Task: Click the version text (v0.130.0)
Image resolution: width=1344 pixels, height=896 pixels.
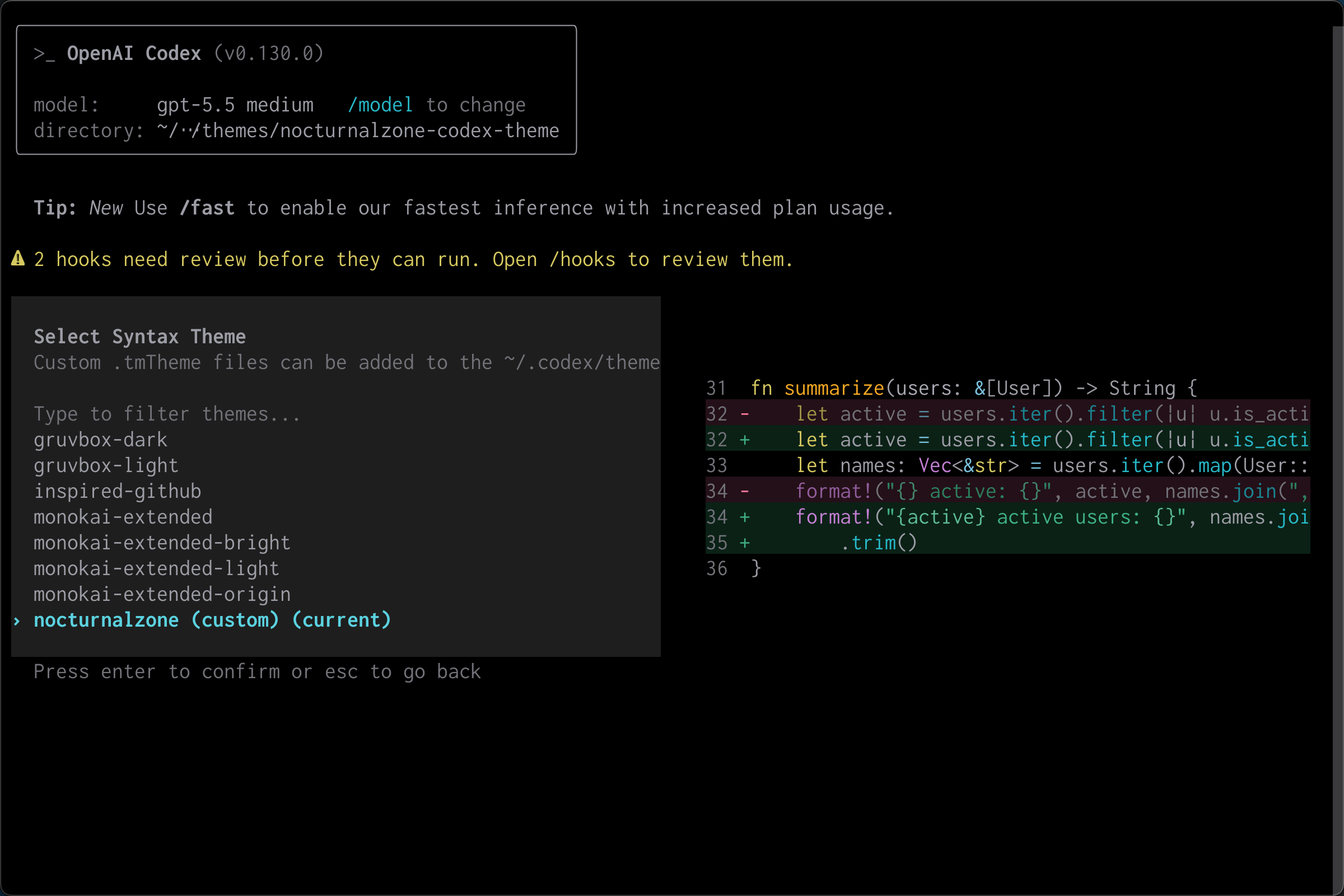Action: coord(269,53)
